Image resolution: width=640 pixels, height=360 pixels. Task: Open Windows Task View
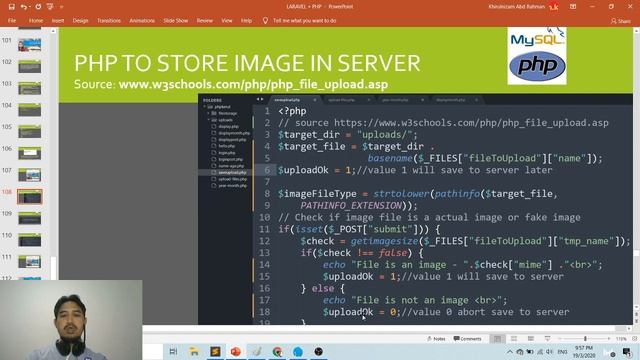tap(173, 351)
